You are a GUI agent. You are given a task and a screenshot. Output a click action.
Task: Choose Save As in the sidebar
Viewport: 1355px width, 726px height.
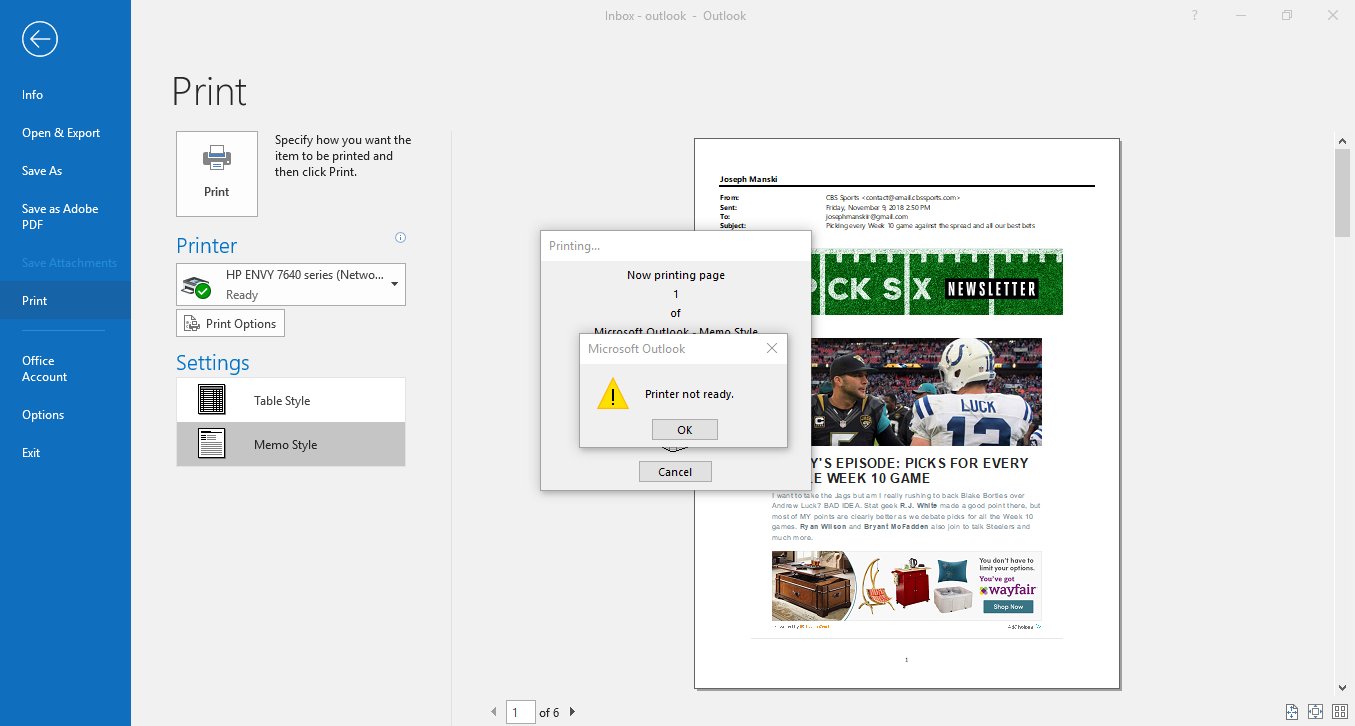(42, 171)
